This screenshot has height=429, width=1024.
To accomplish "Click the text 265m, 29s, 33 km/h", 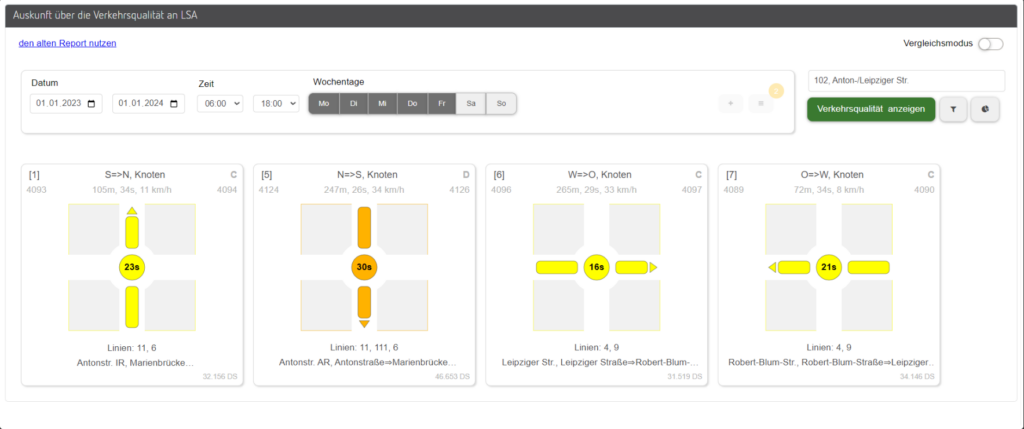I will 597,190.
